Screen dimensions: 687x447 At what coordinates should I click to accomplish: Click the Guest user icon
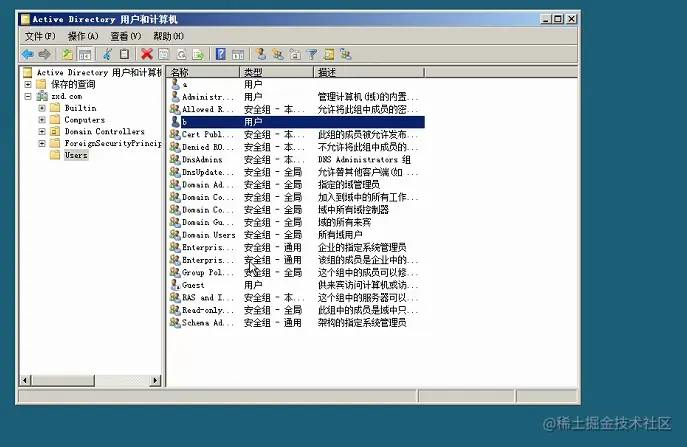(x=175, y=285)
